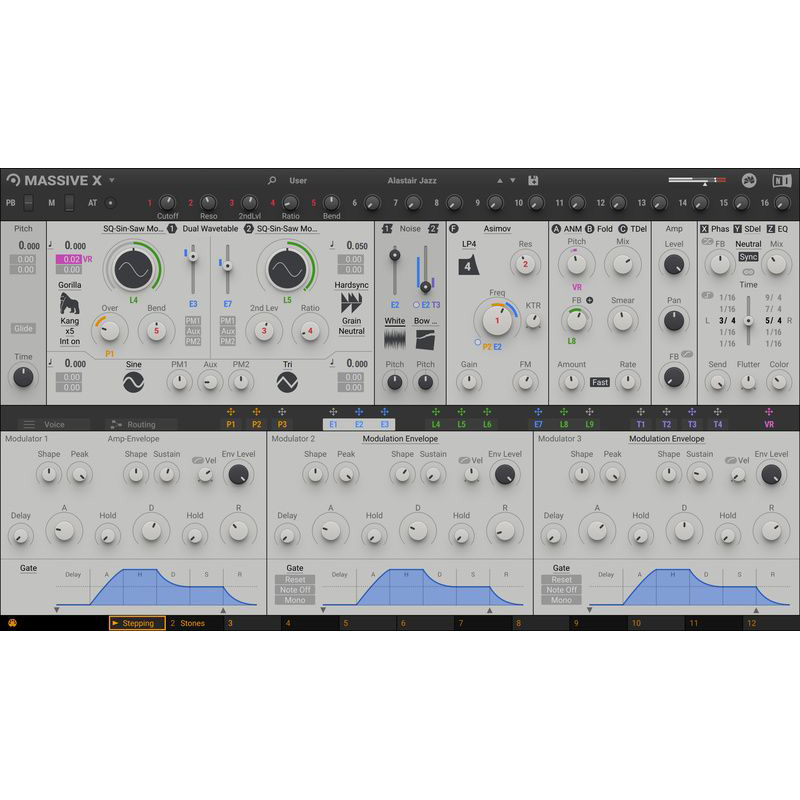Click Mono in Modulator 3
This screenshot has width=800, height=800.
point(561,600)
